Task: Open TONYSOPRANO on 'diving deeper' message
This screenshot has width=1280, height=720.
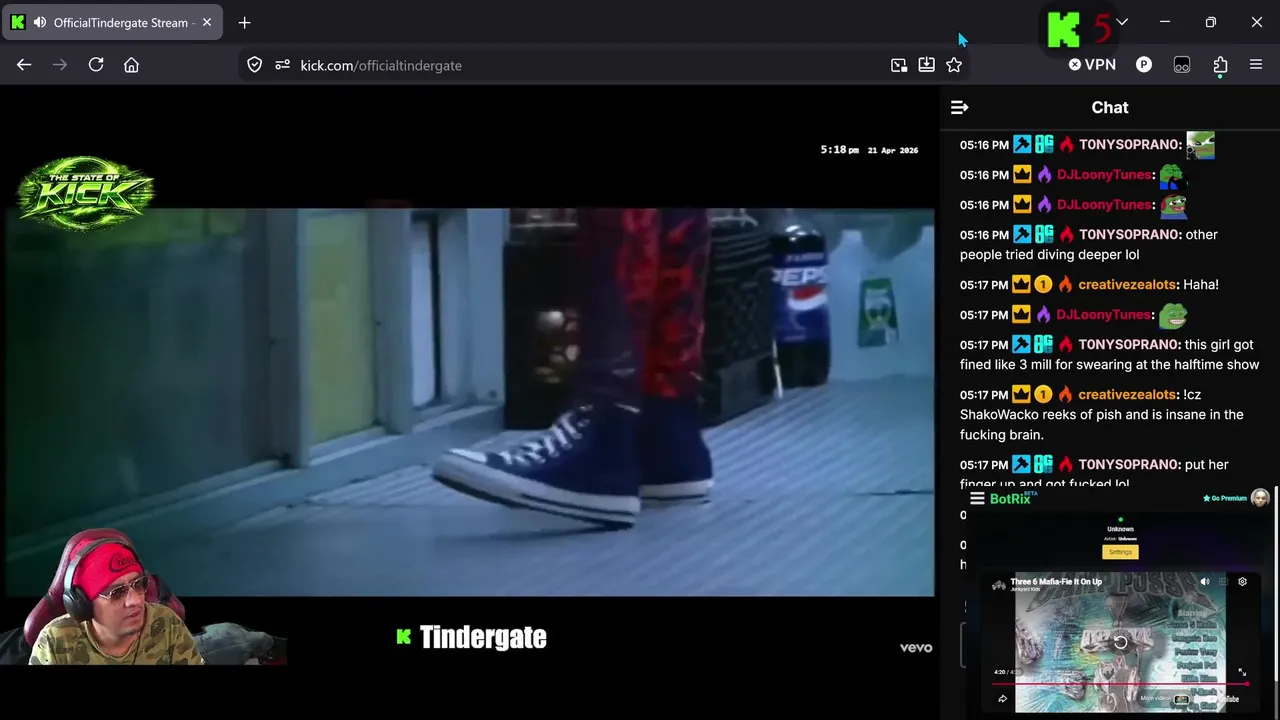Action: click(x=1130, y=234)
